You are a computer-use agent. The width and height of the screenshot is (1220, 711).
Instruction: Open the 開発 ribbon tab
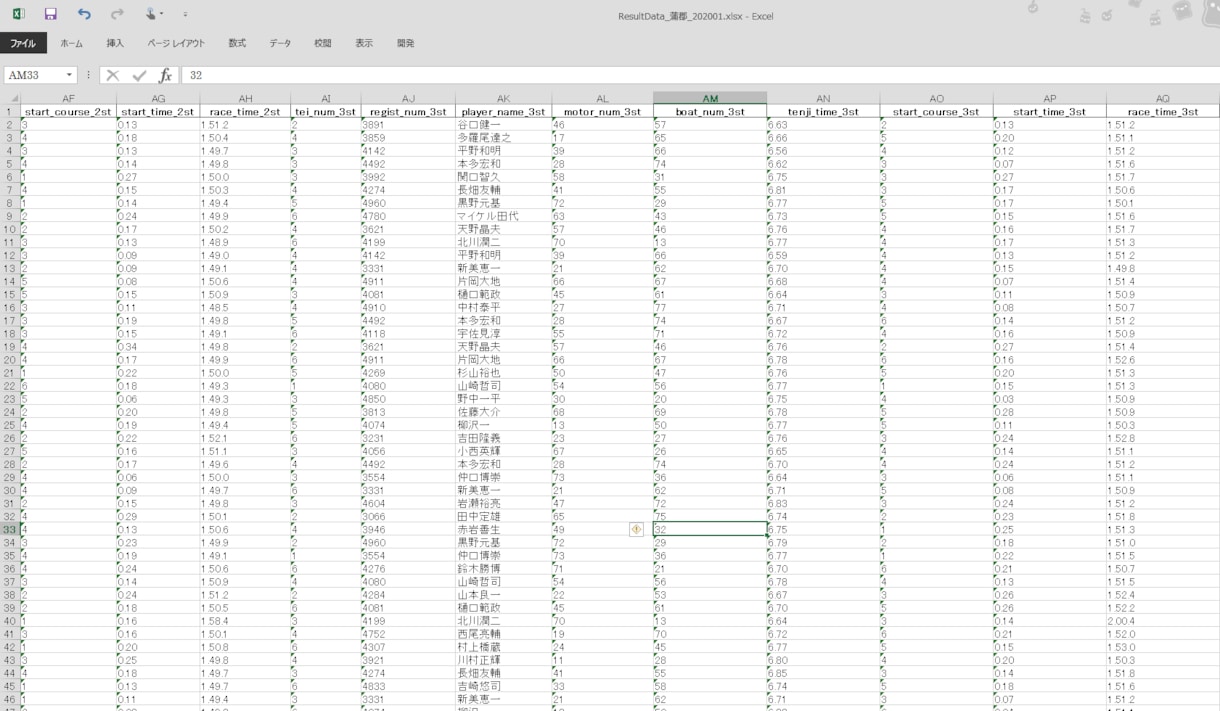[405, 44]
